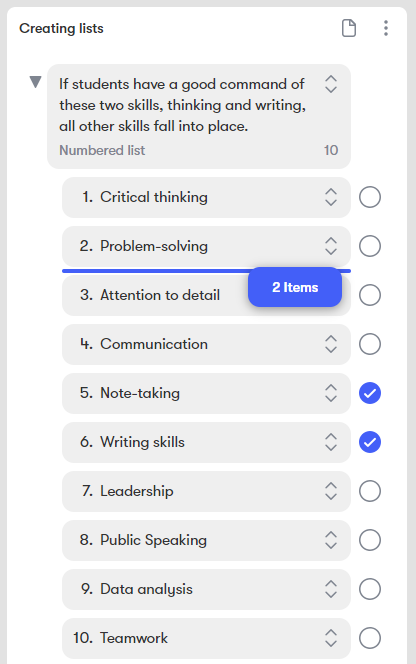Open the three-dot more options menu

pyautogui.click(x=385, y=28)
